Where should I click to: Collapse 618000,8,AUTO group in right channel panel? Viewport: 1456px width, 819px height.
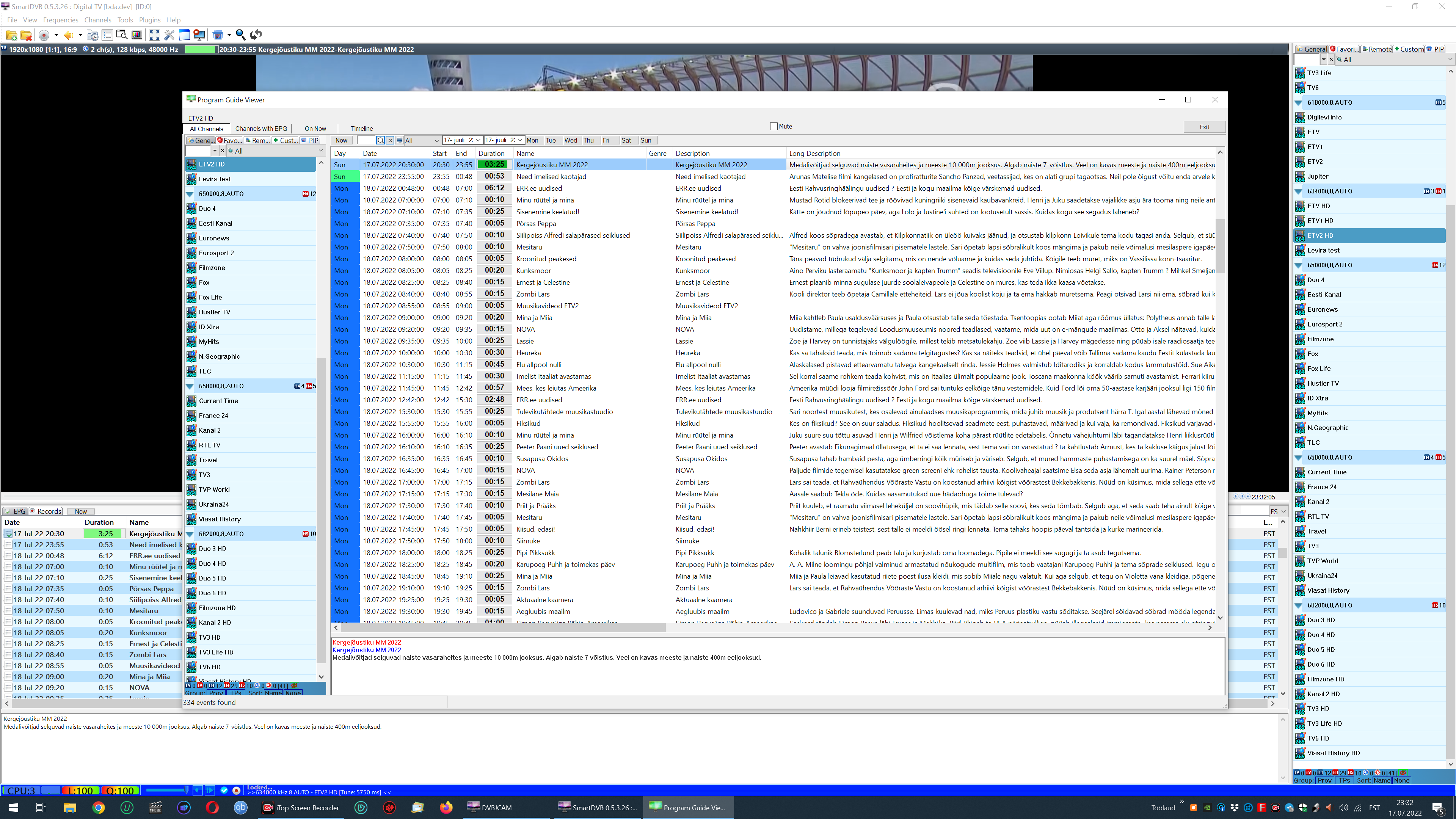click(1298, 102)
